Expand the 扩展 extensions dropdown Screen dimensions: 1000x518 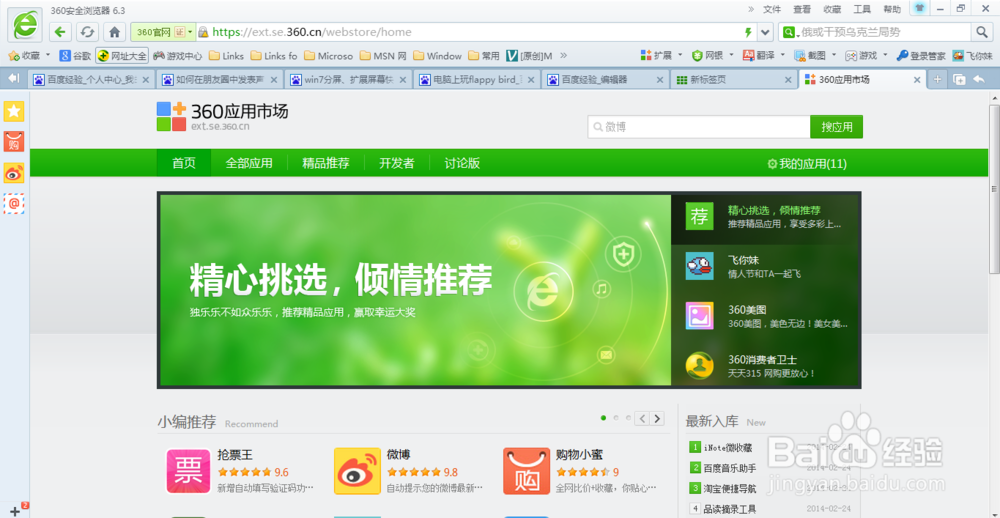tap(680, 56)
